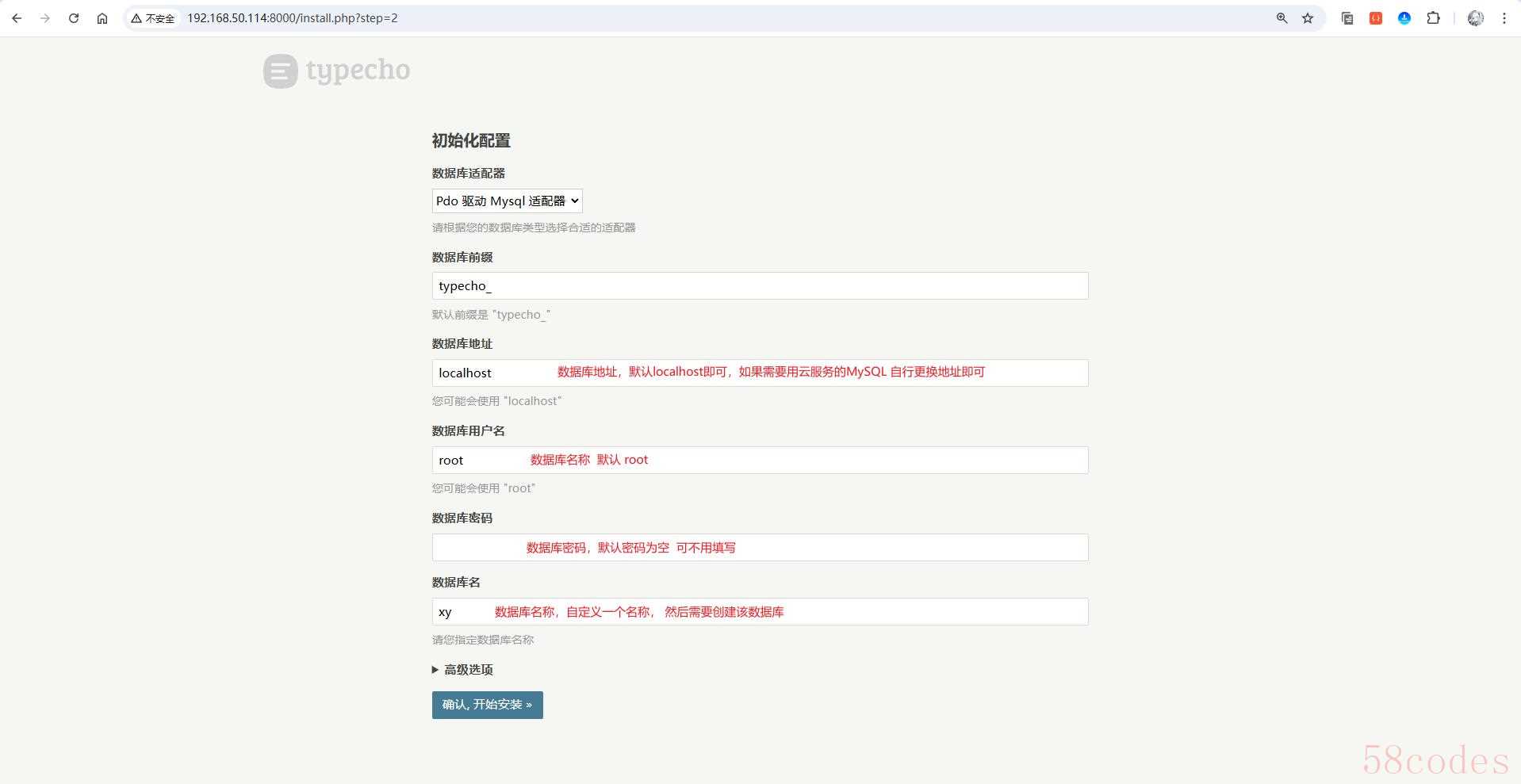Expand the 高级选项 section

coord(463,670)
